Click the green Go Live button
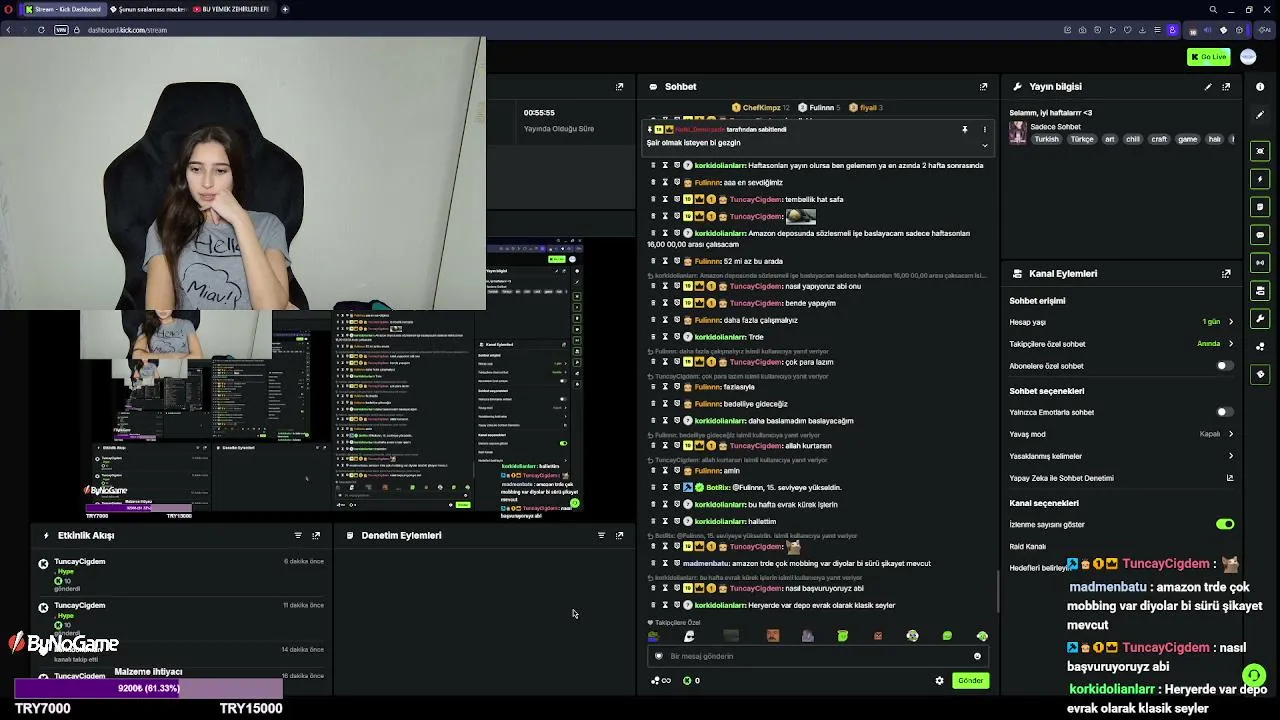The height and width of the screenshot is (720, 1280). [1208, 57]
